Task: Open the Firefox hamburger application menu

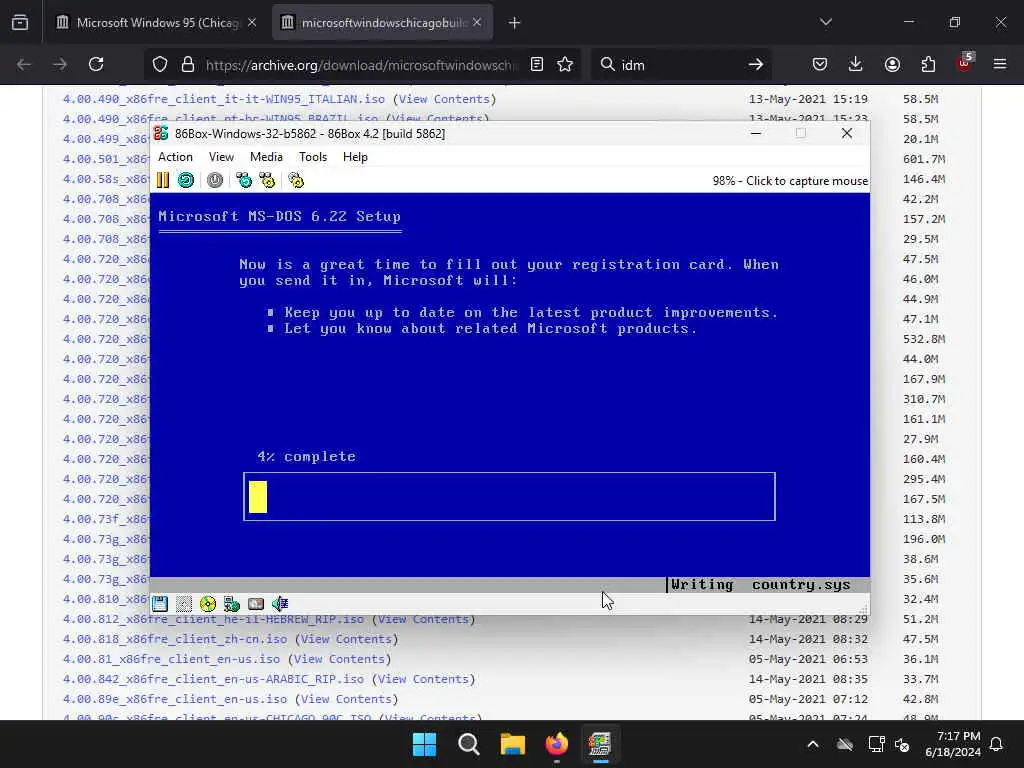Action: click(1000, 64)
